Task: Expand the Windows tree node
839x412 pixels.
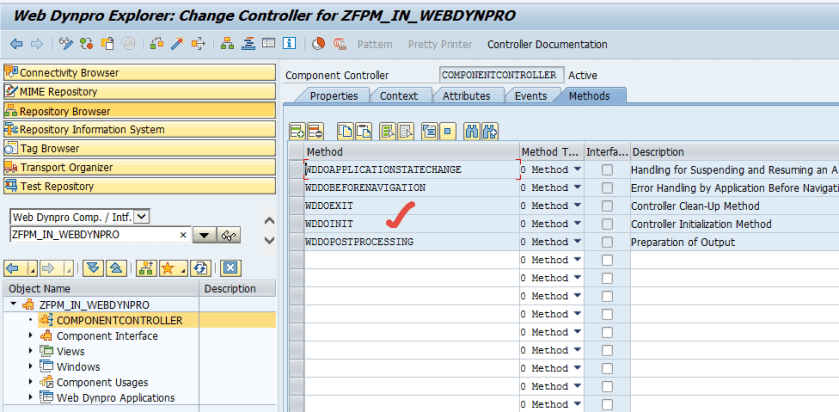Action: click(30, 367)
